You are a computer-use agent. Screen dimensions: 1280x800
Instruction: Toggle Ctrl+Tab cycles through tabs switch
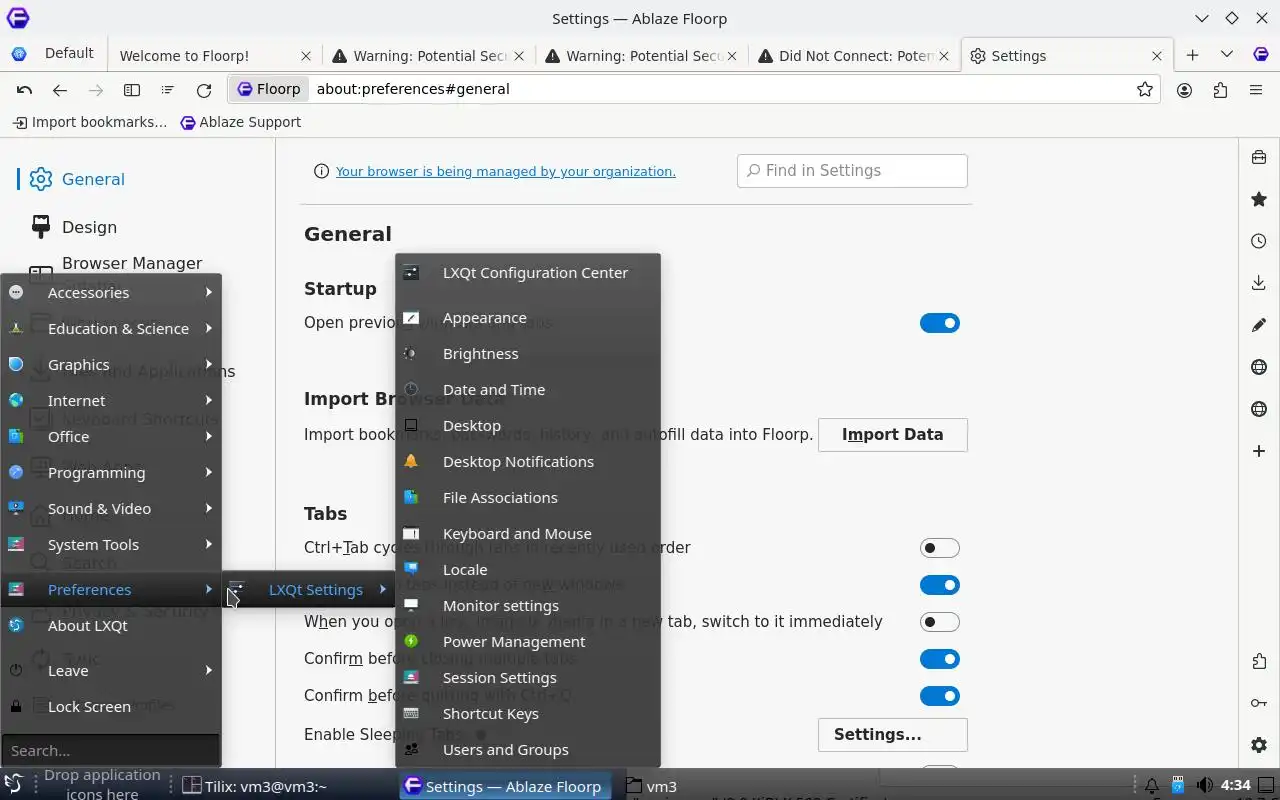(939, 548)
